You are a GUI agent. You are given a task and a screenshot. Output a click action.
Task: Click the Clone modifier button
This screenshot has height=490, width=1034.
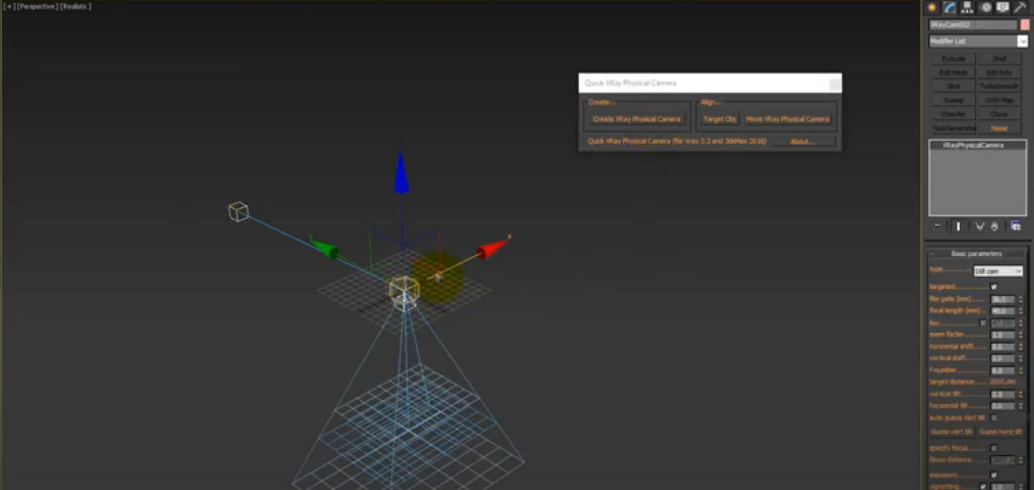(x=999, y=114)
